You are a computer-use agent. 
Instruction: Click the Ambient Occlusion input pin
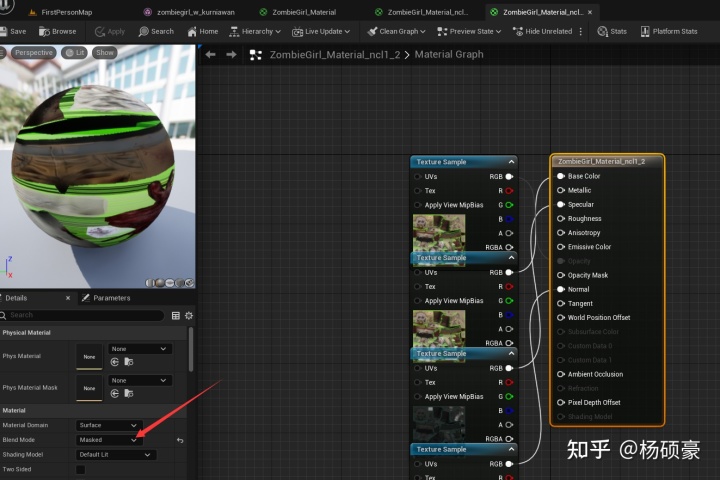561,374
